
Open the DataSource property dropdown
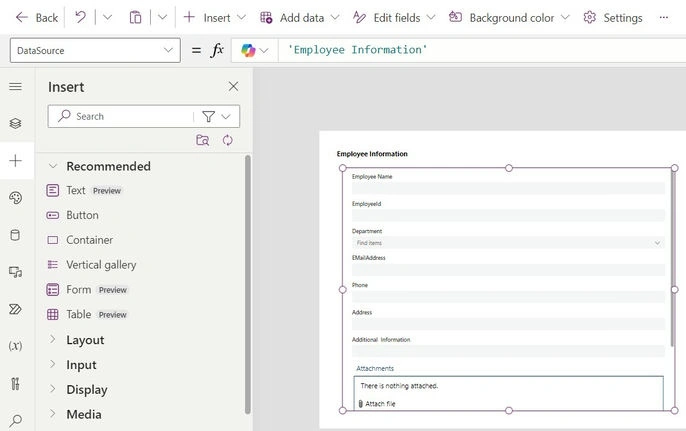click(95, 50)
